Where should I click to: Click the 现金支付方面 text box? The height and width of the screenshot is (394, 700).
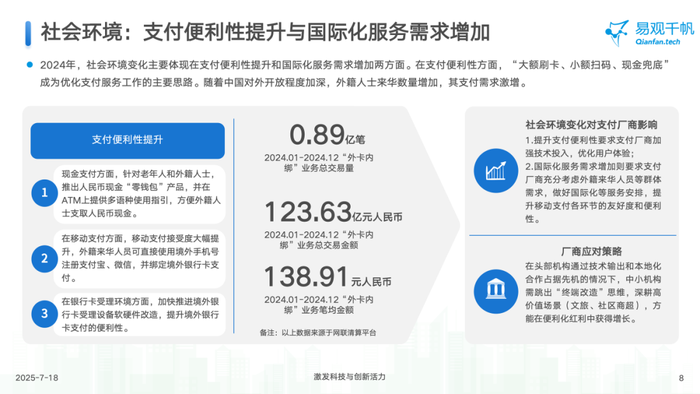[139, 194]
